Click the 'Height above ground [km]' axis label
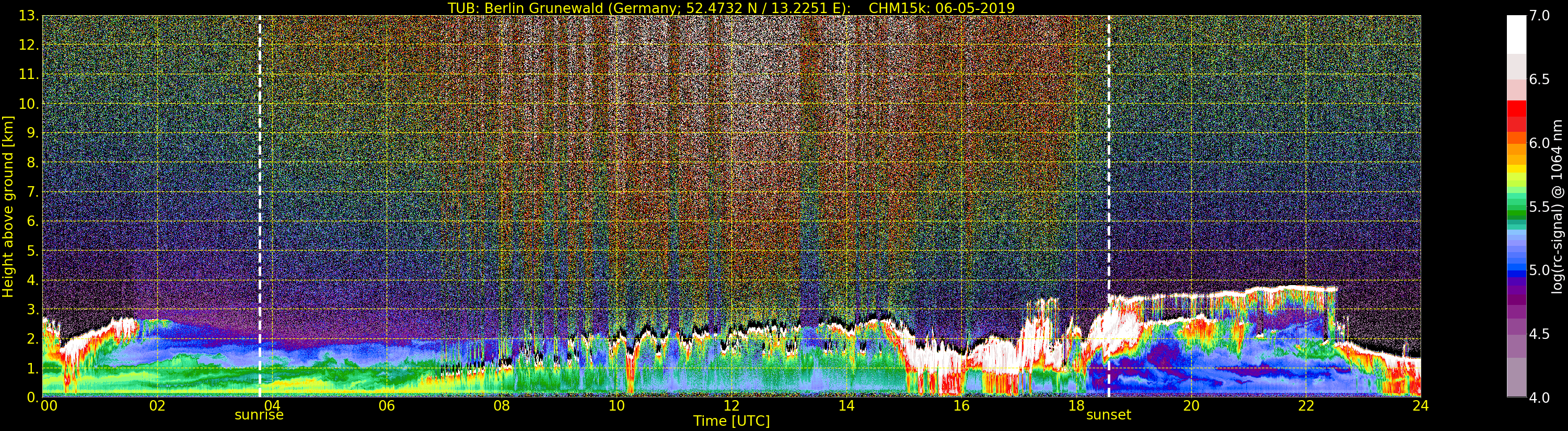The width and height of the screenshot is (1568, 431). [x=8, y=206]
